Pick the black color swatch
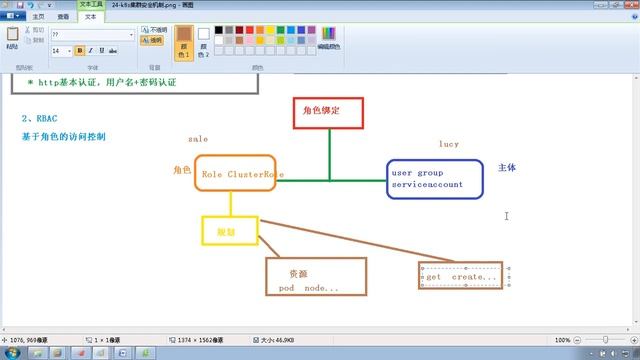The height and width of the screenshot is (360, 640). [x=219, y=30]
